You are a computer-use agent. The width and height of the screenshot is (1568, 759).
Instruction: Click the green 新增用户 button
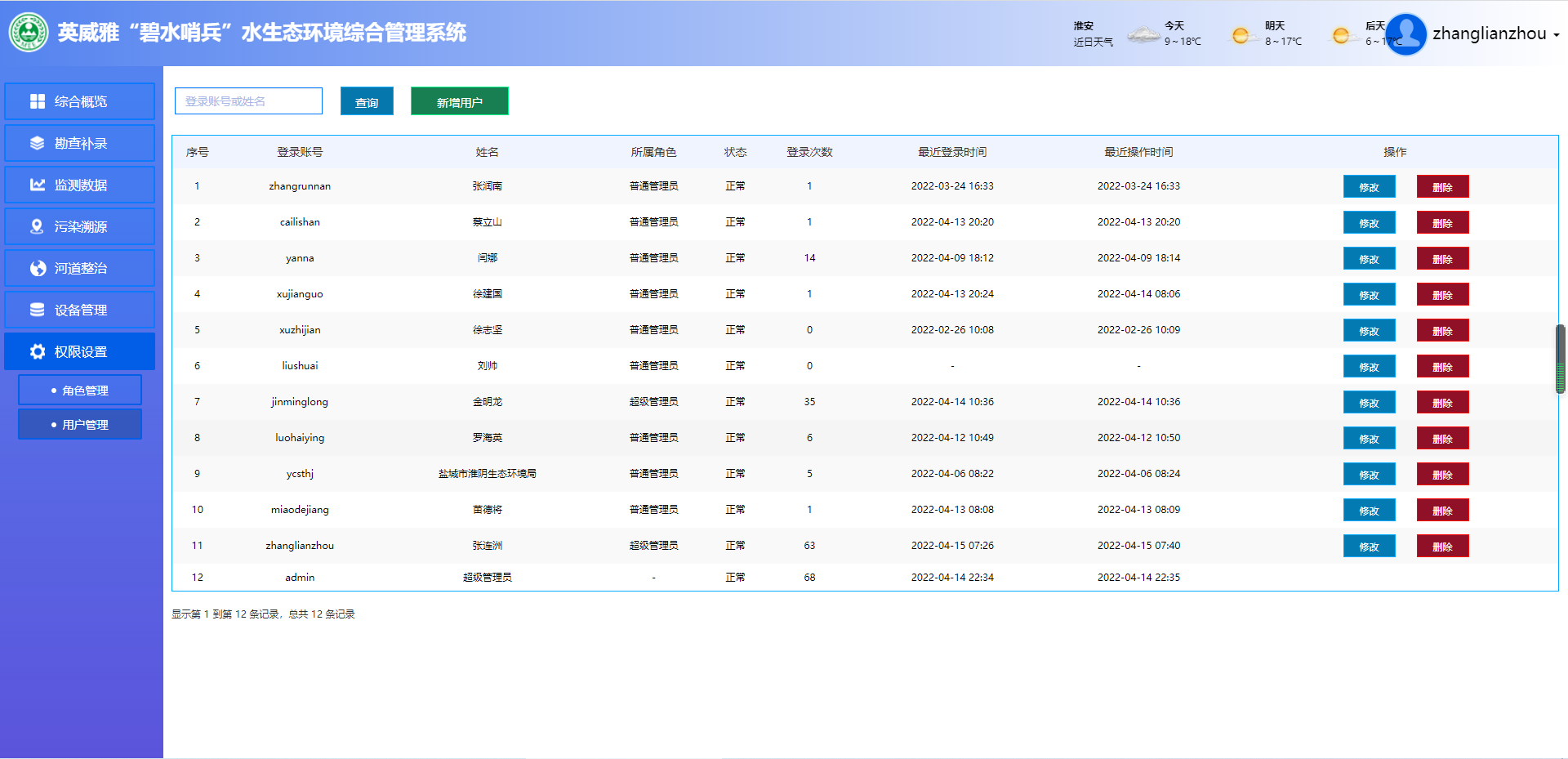click(459, 102)
